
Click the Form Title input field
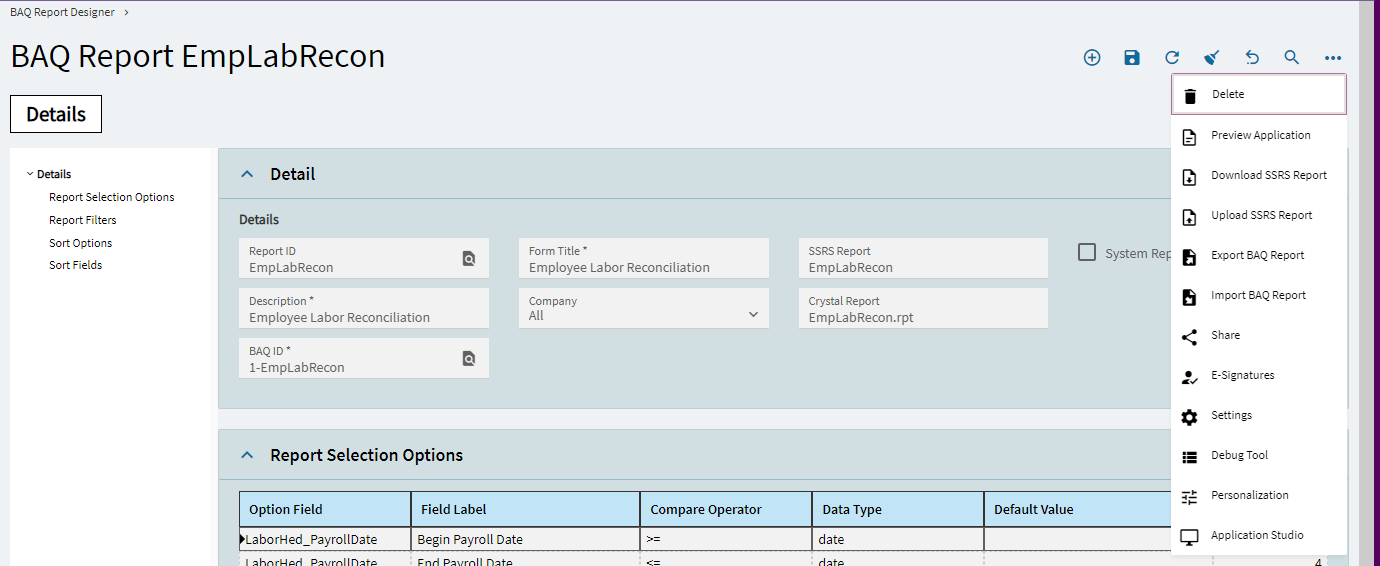tap(643, 267)
